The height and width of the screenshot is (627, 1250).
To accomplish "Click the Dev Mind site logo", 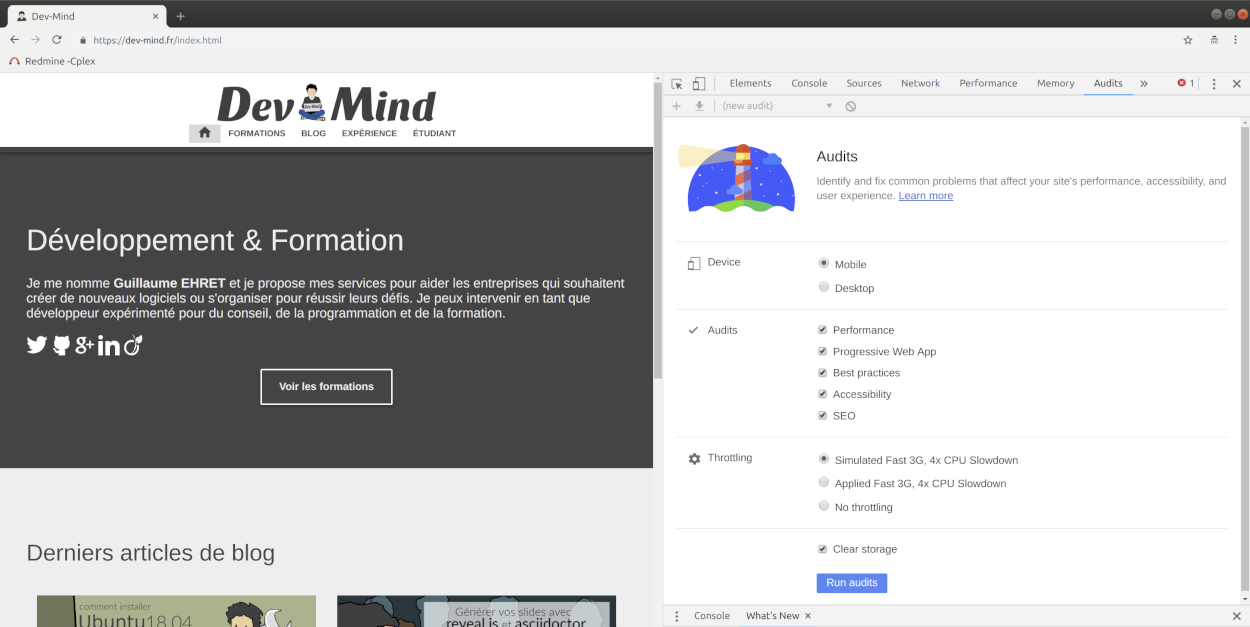I will (326, 104).
